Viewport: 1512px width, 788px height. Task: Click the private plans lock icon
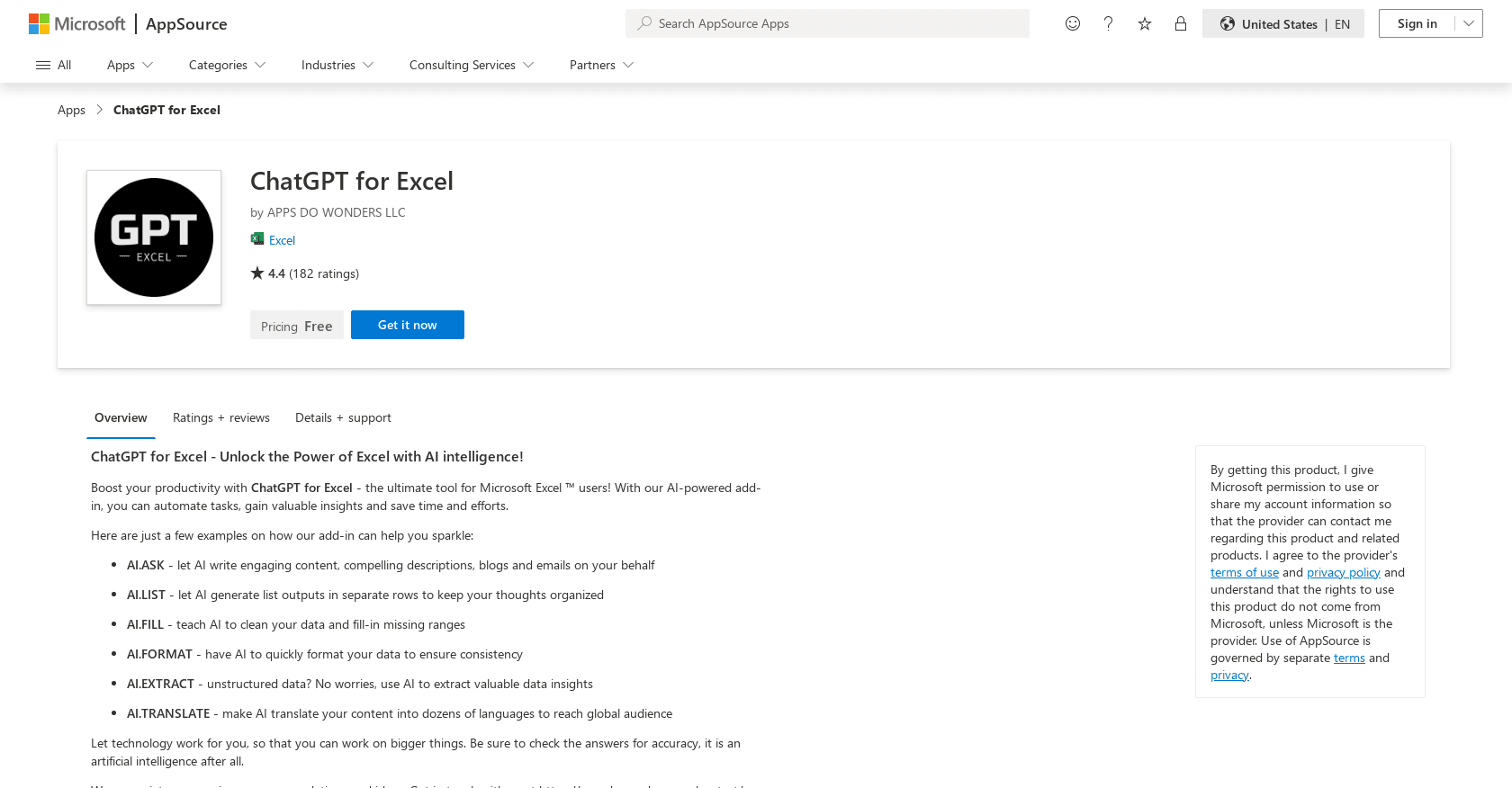tap(1180, 23)
